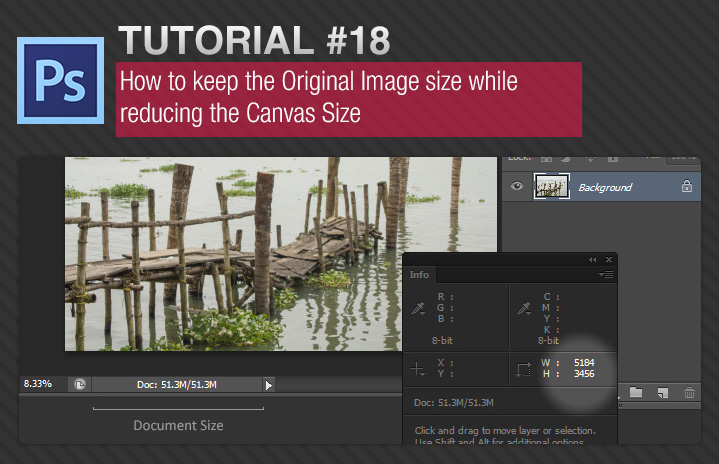Screen dimensions: 719x464
Task: Create a new group with folder icon
Action: (x=636, y=393)
